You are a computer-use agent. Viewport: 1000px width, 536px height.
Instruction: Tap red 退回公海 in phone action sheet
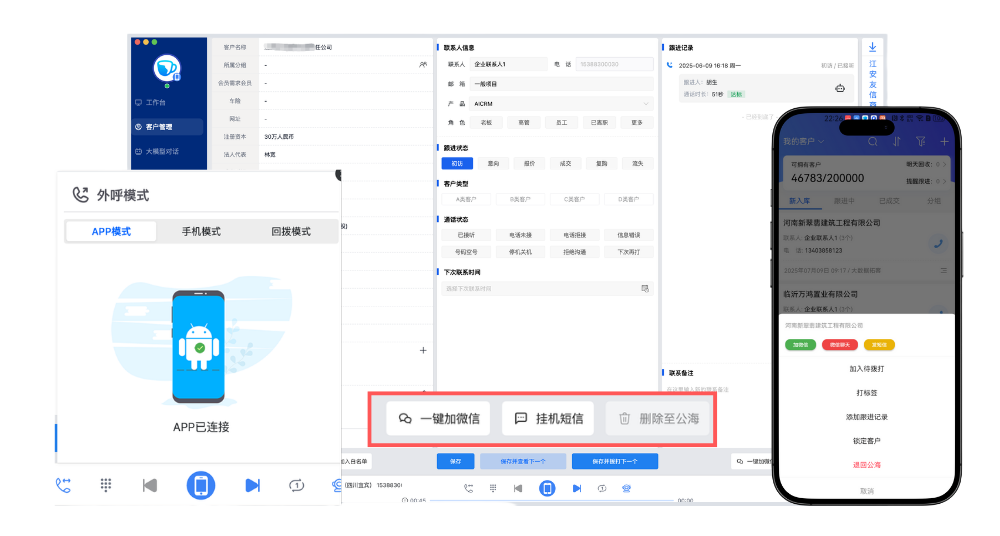pyautogui.click(x=867, y=465)
